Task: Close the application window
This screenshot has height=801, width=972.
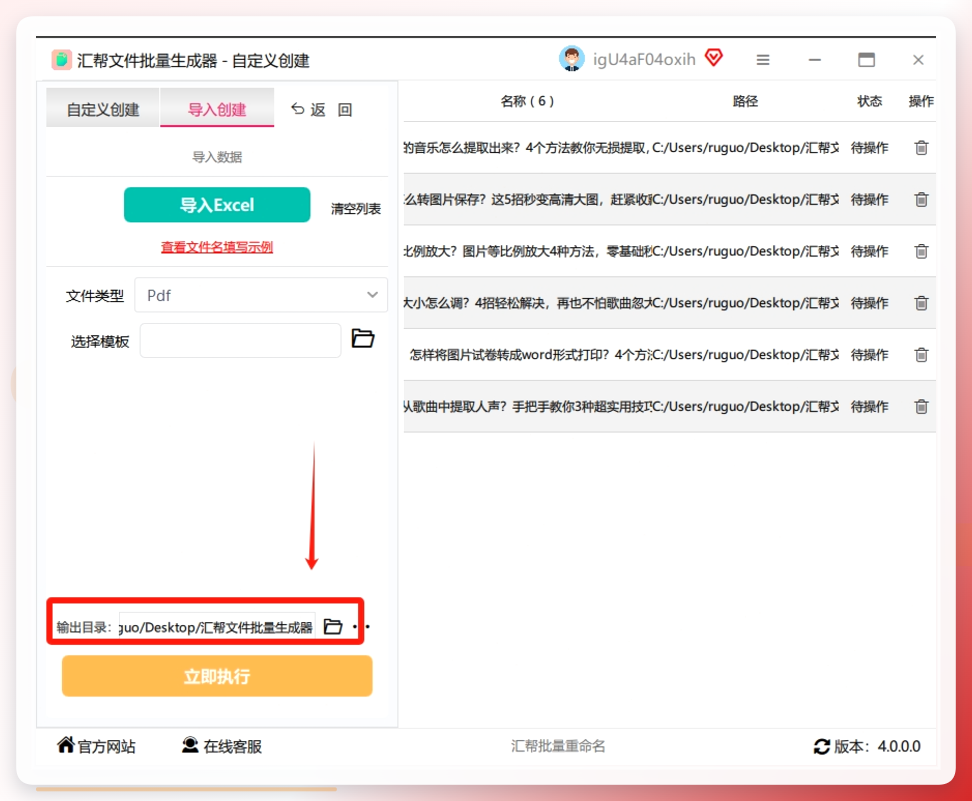Action: [918, 60]
